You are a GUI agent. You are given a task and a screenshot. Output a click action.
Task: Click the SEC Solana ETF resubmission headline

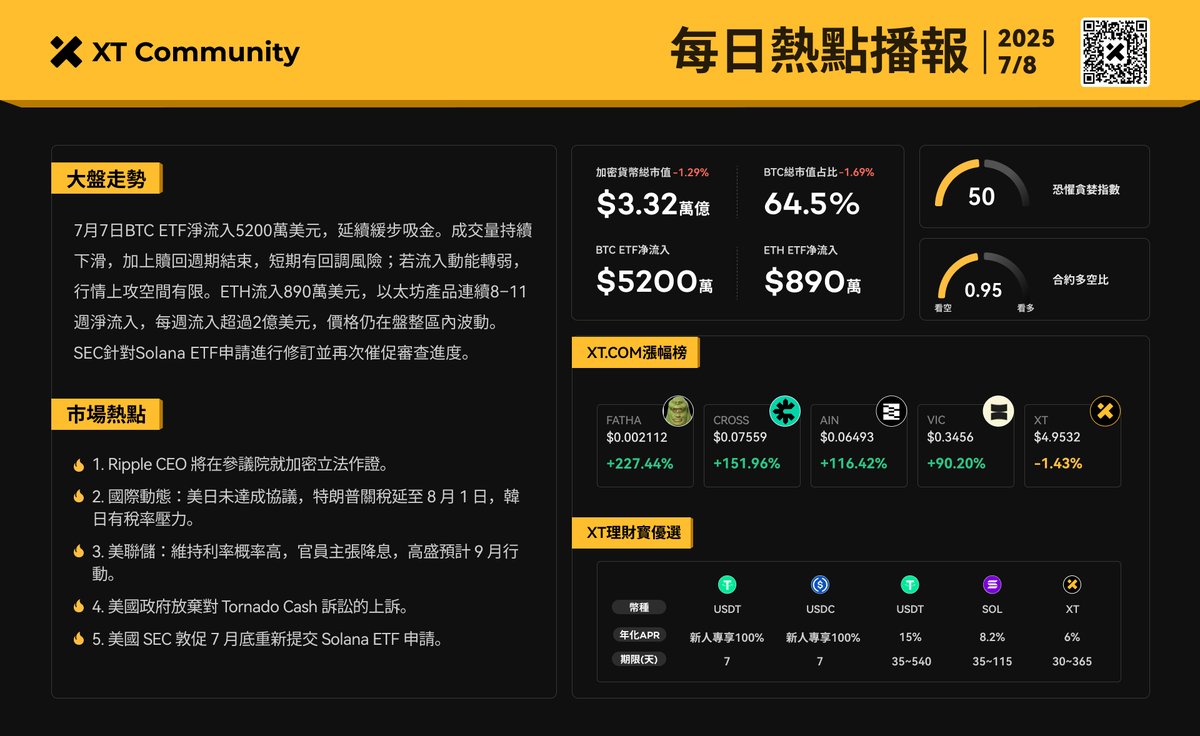tap(267, 638)
